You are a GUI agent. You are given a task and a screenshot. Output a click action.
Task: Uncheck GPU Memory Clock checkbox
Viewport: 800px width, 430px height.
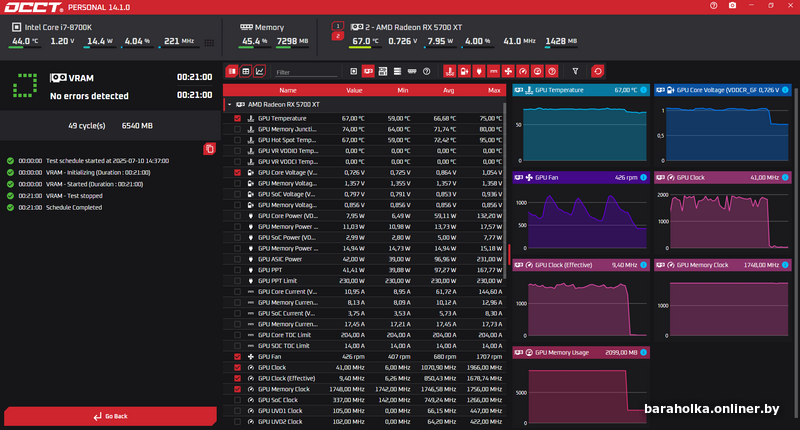pos(237,389)
